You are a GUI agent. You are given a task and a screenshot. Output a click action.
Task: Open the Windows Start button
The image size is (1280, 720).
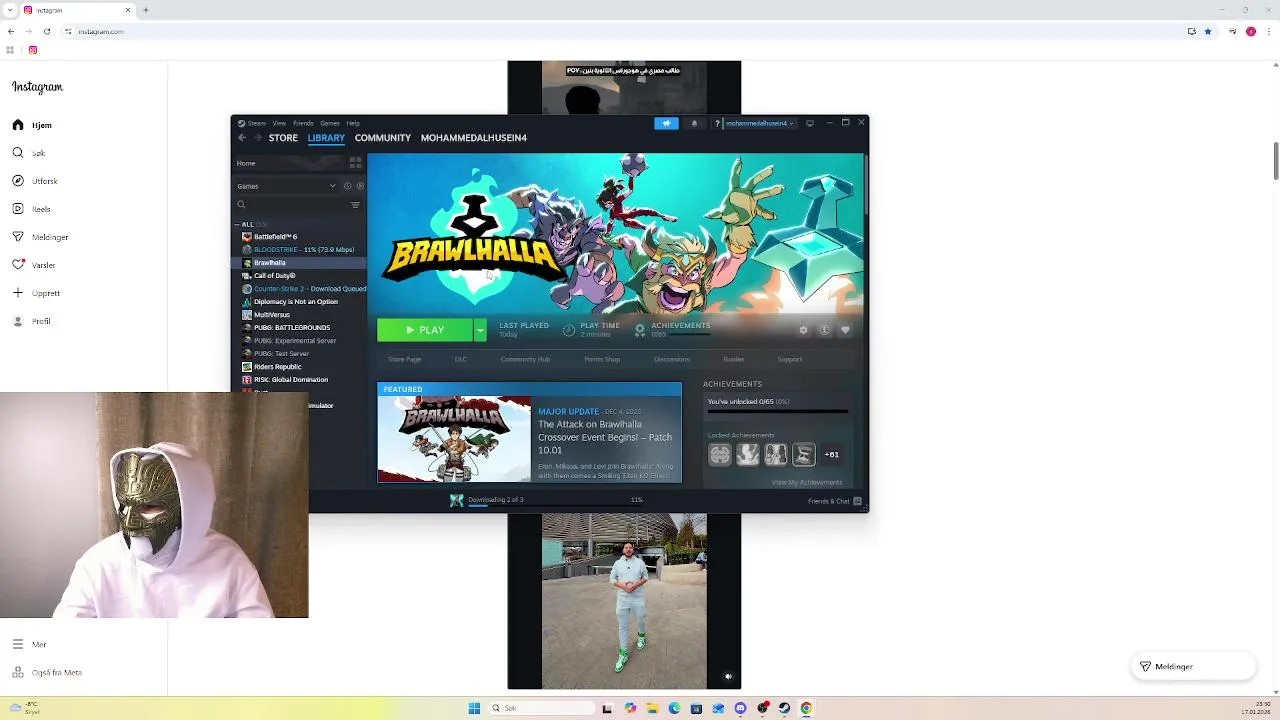(474, 708)
